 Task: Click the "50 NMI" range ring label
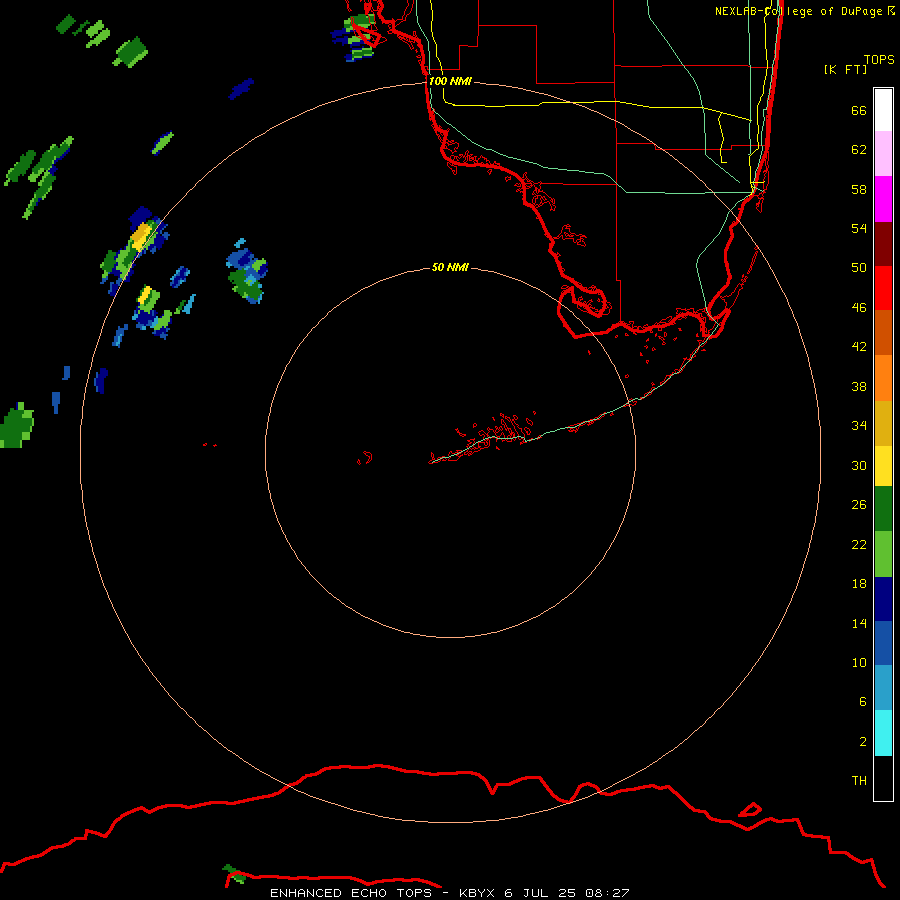tap(450, 267)
